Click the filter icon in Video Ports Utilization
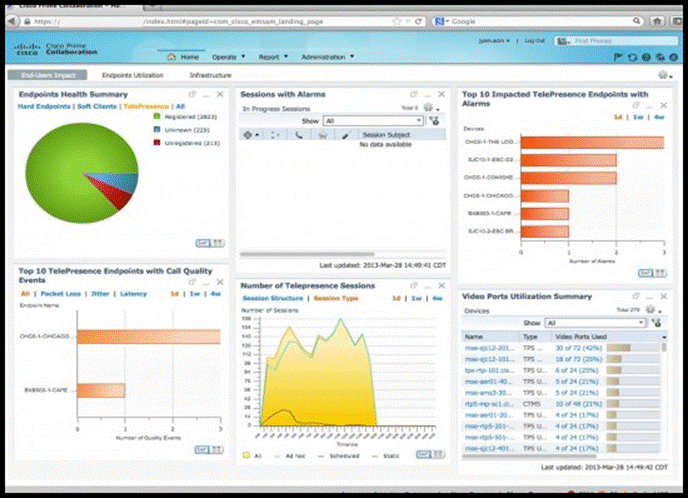 point(658,324)
